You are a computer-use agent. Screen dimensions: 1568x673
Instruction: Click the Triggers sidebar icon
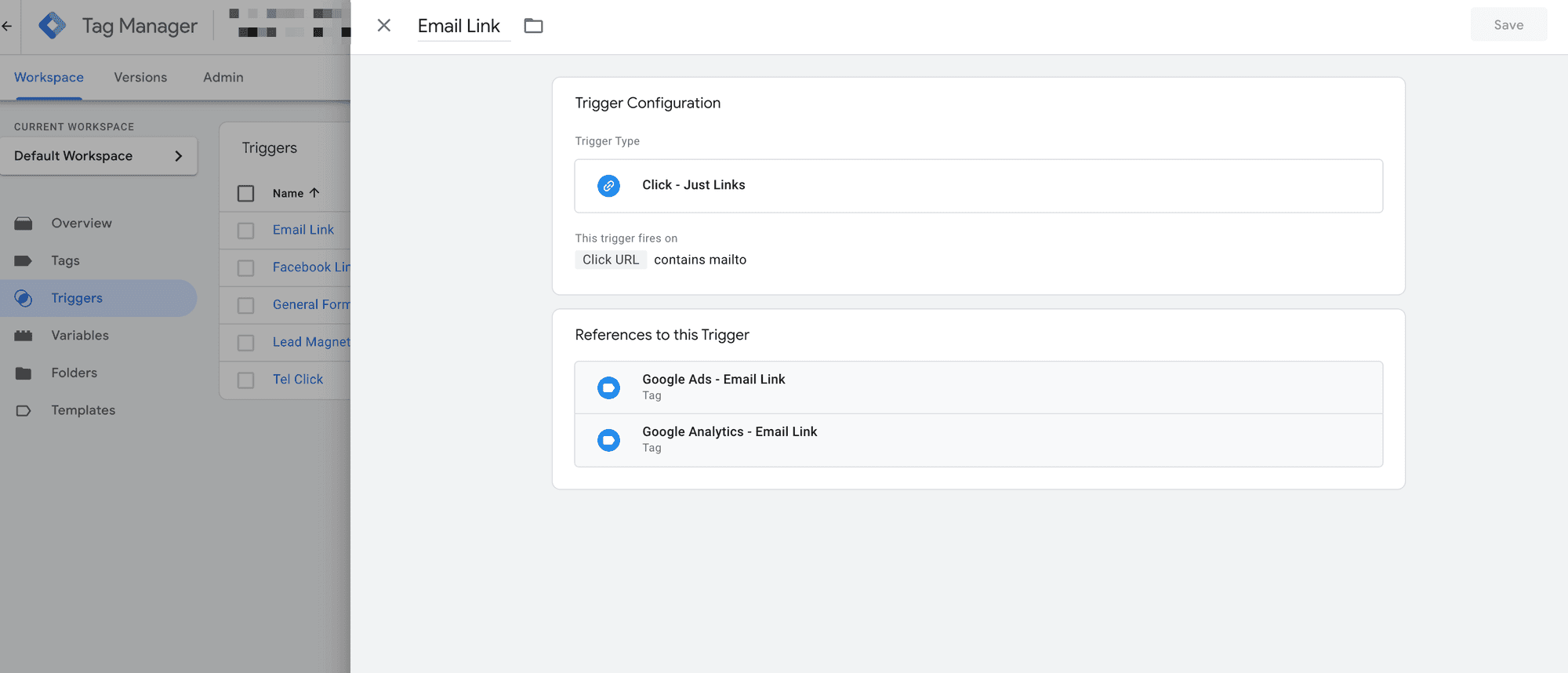[x=24, y=298]
